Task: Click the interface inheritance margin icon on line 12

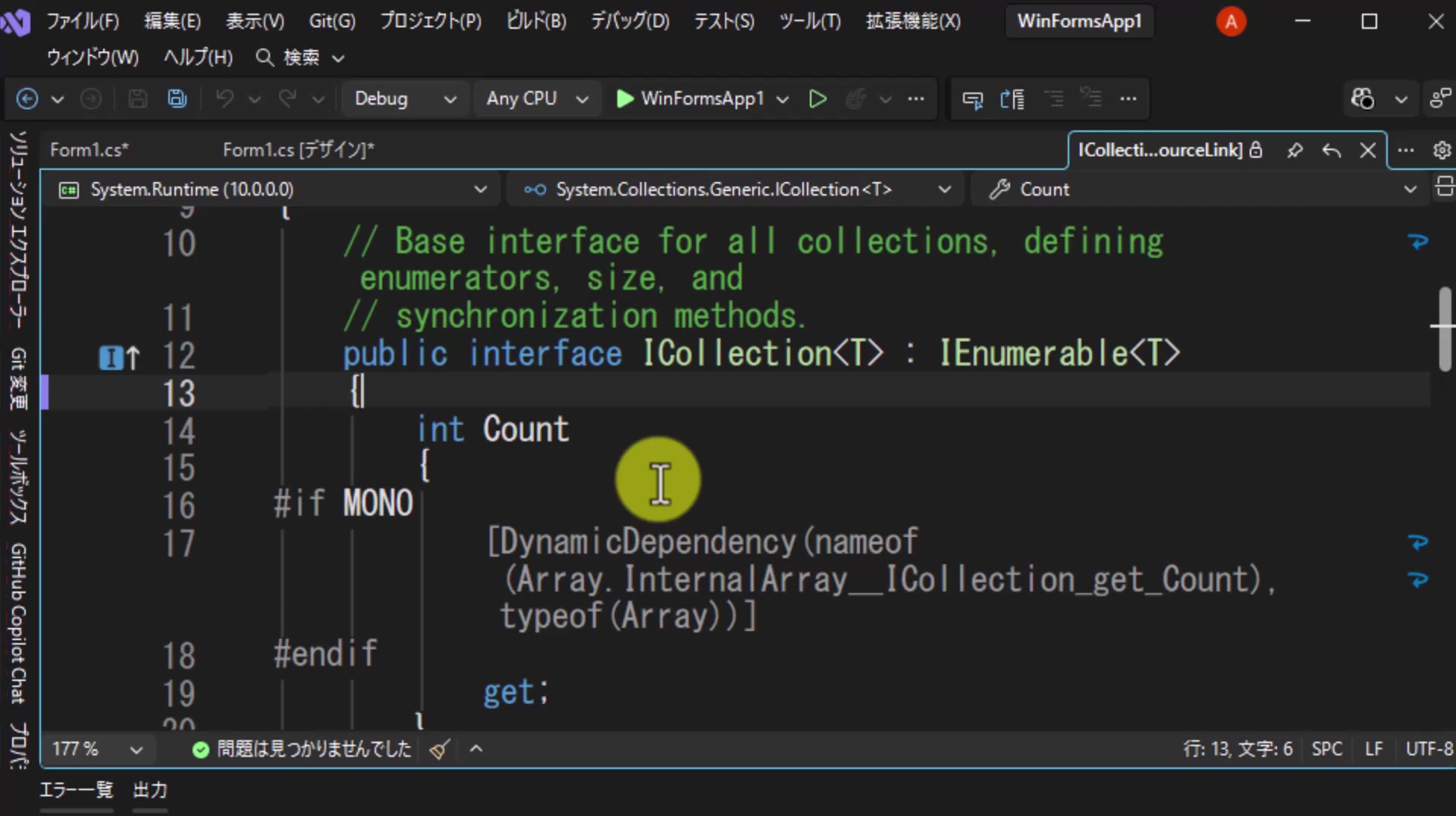Action: 119,357
